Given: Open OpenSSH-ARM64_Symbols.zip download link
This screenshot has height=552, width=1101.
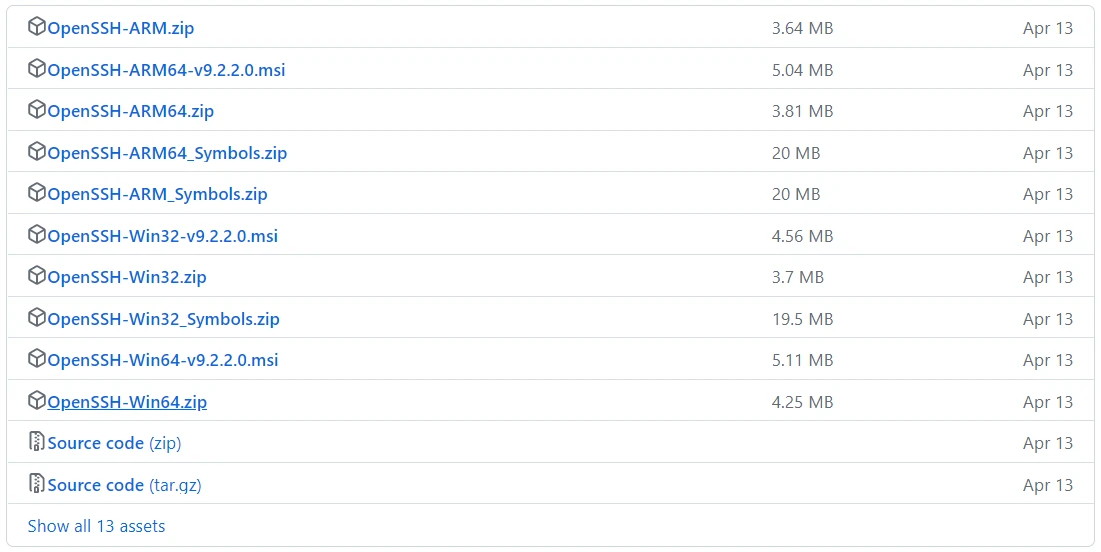Looking at the screenshot, I should [167, 153].
